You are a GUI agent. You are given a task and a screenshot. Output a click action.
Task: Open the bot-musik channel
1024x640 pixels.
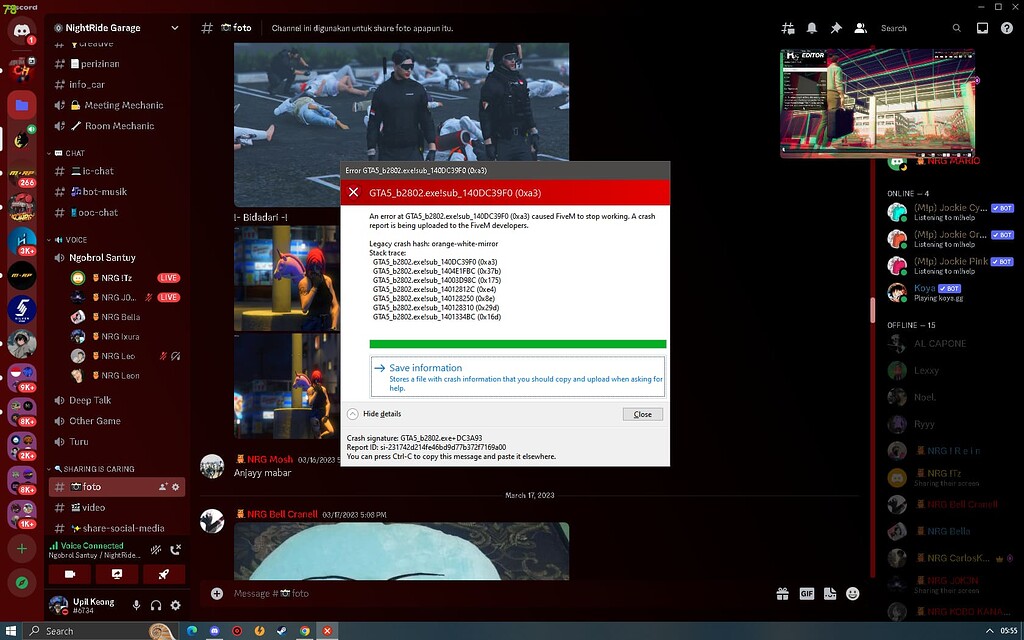tap(116, 192)
